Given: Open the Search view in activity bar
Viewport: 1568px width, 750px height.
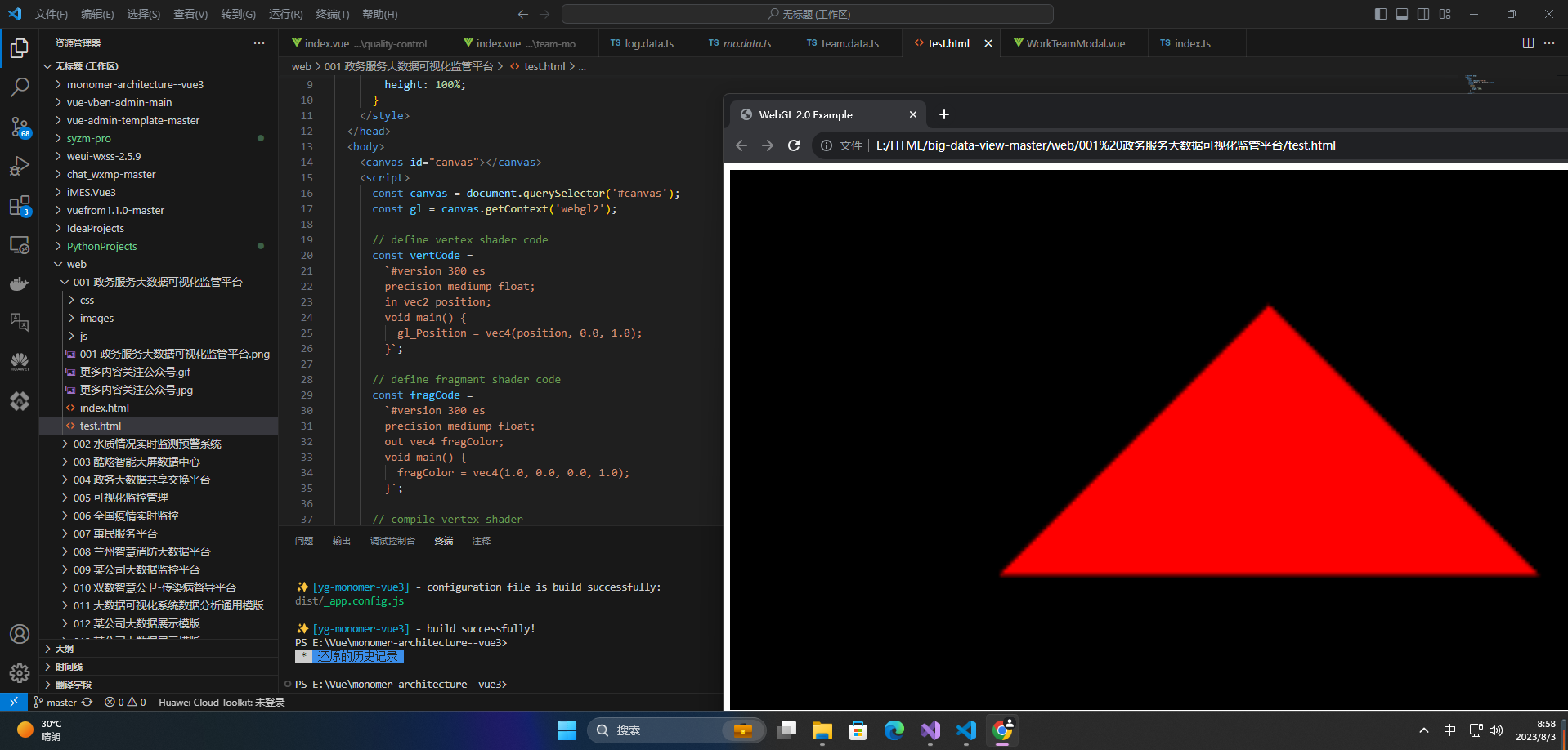Looking at the screenshot, I should tap(20, 87).
